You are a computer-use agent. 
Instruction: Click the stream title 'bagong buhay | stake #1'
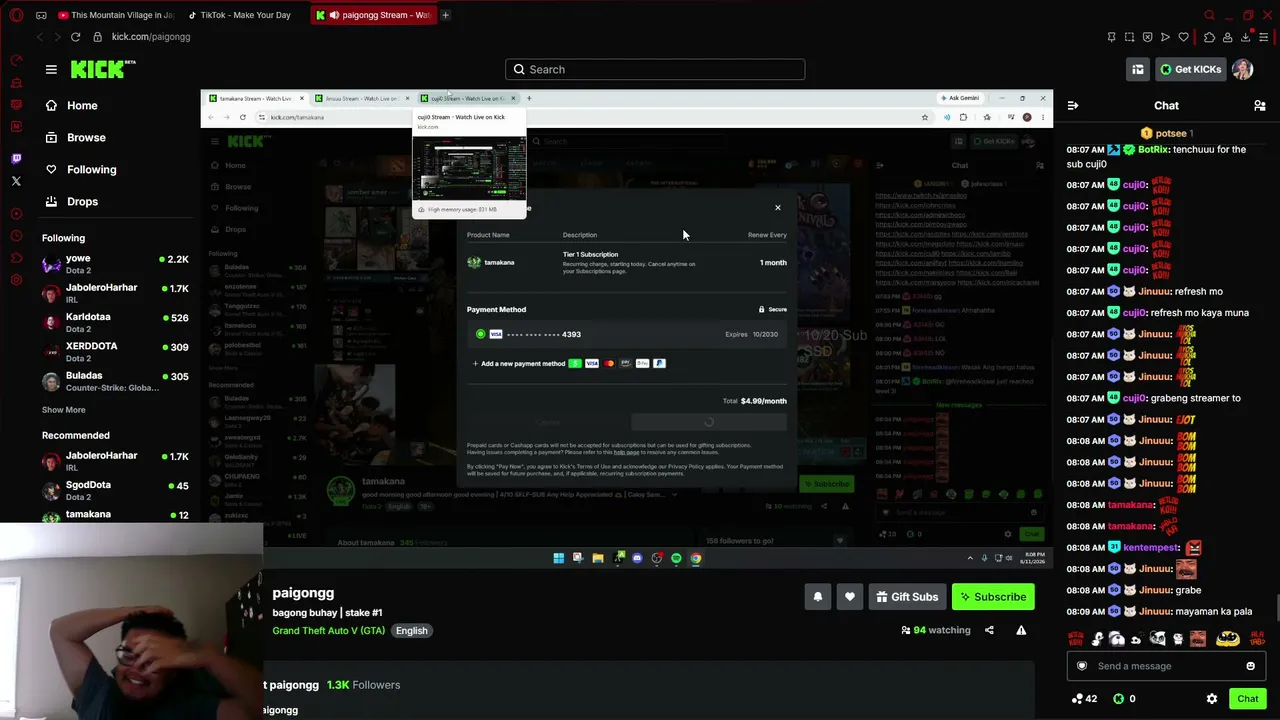pos(327,612)
